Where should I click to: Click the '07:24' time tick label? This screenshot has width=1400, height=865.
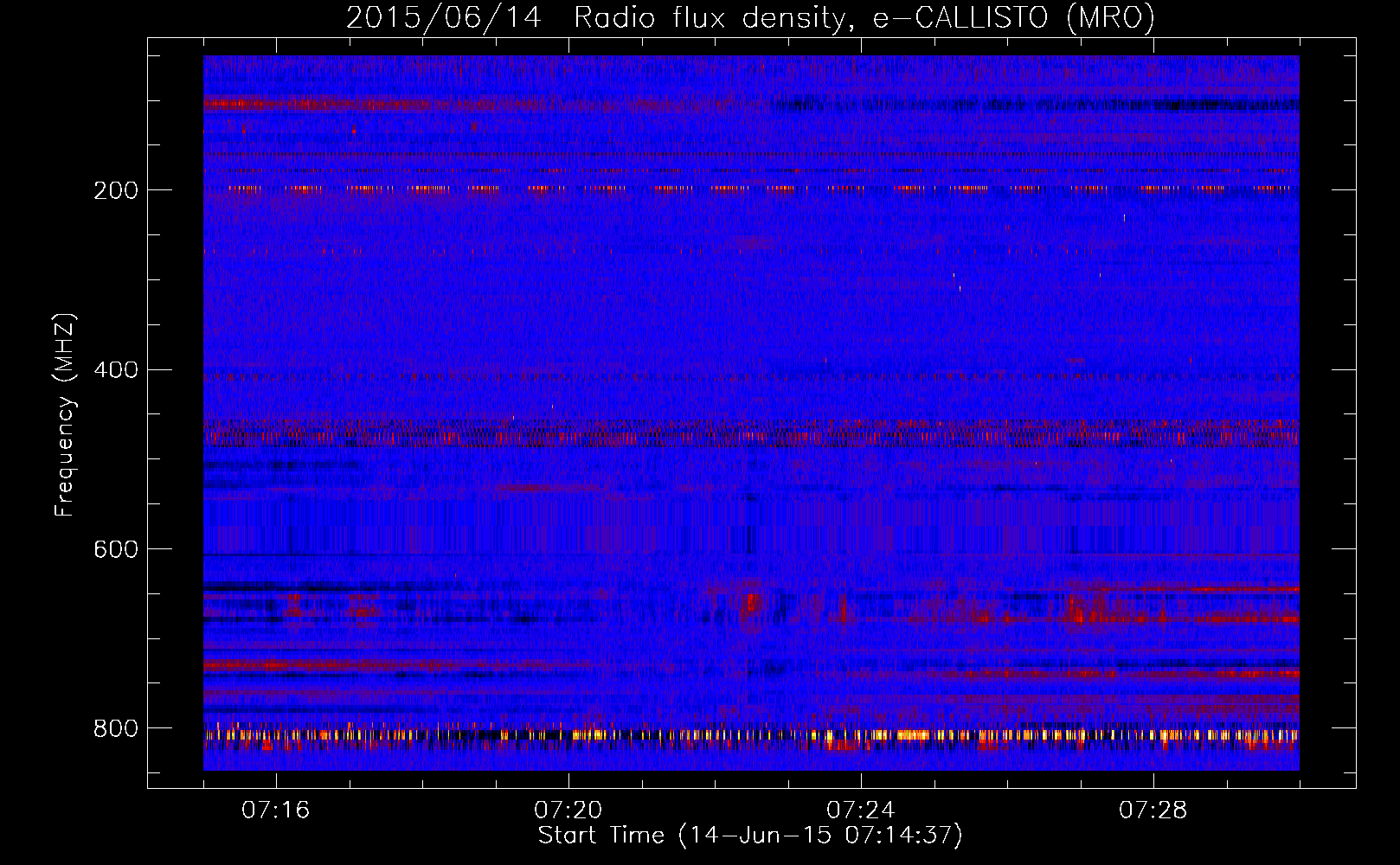861,811
